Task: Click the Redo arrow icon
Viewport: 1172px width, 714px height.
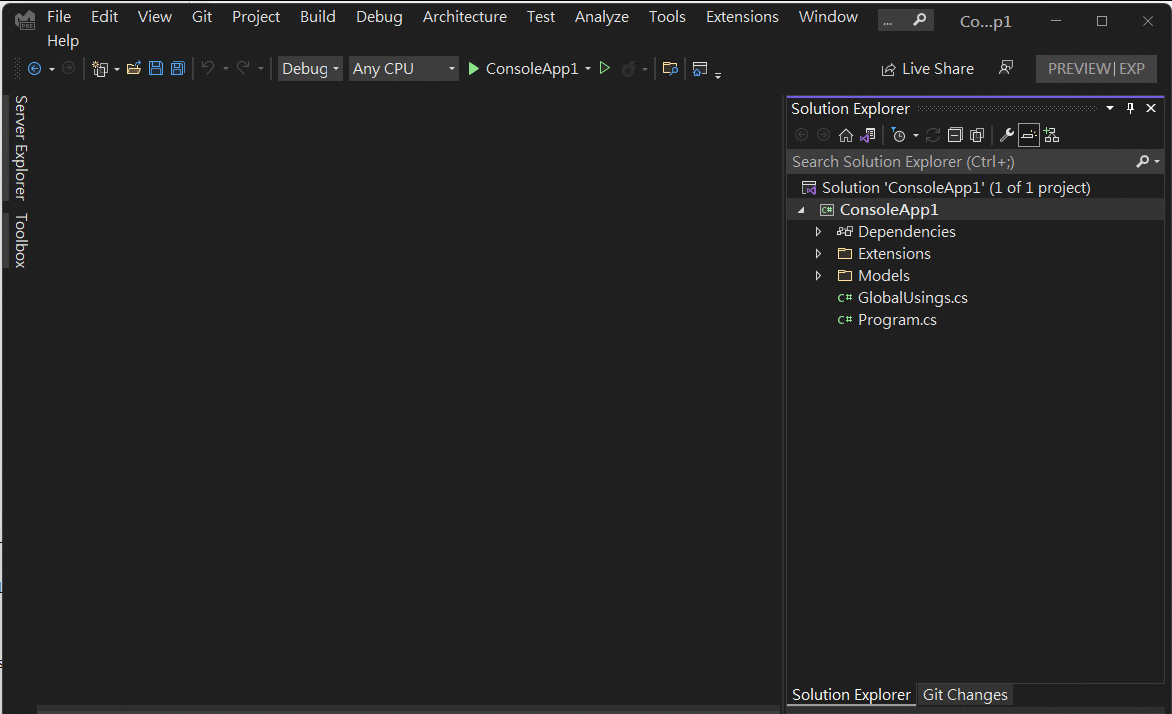Action: coord(243,69)
